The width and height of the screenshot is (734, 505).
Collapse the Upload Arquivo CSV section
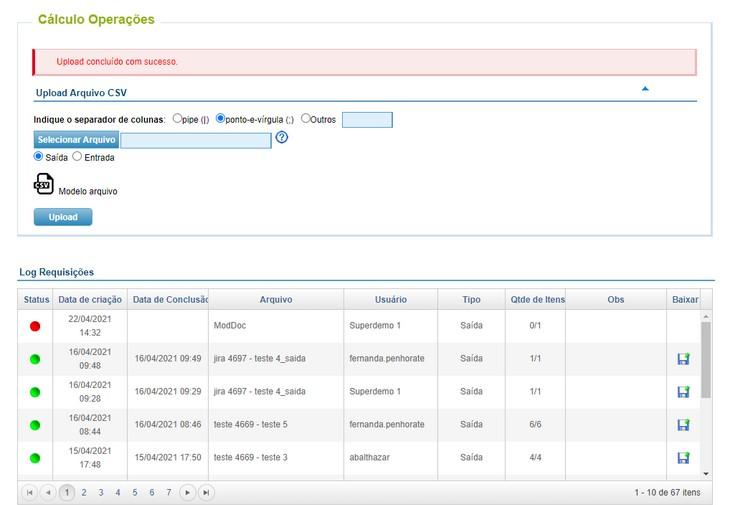click(x=645, y=88)
